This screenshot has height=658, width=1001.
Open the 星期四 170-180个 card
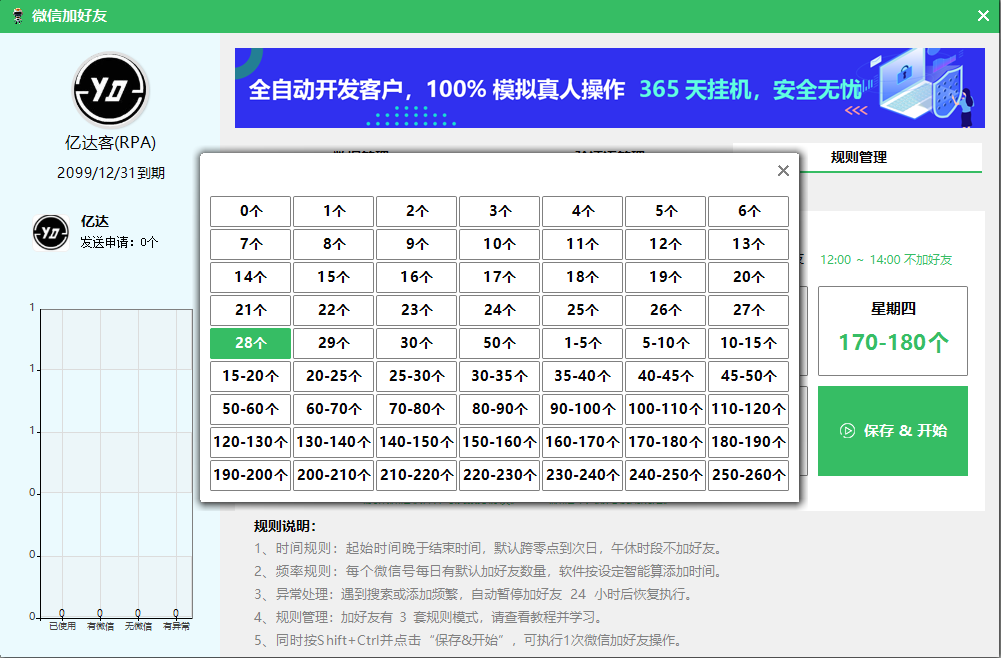(x=892, y=331)
